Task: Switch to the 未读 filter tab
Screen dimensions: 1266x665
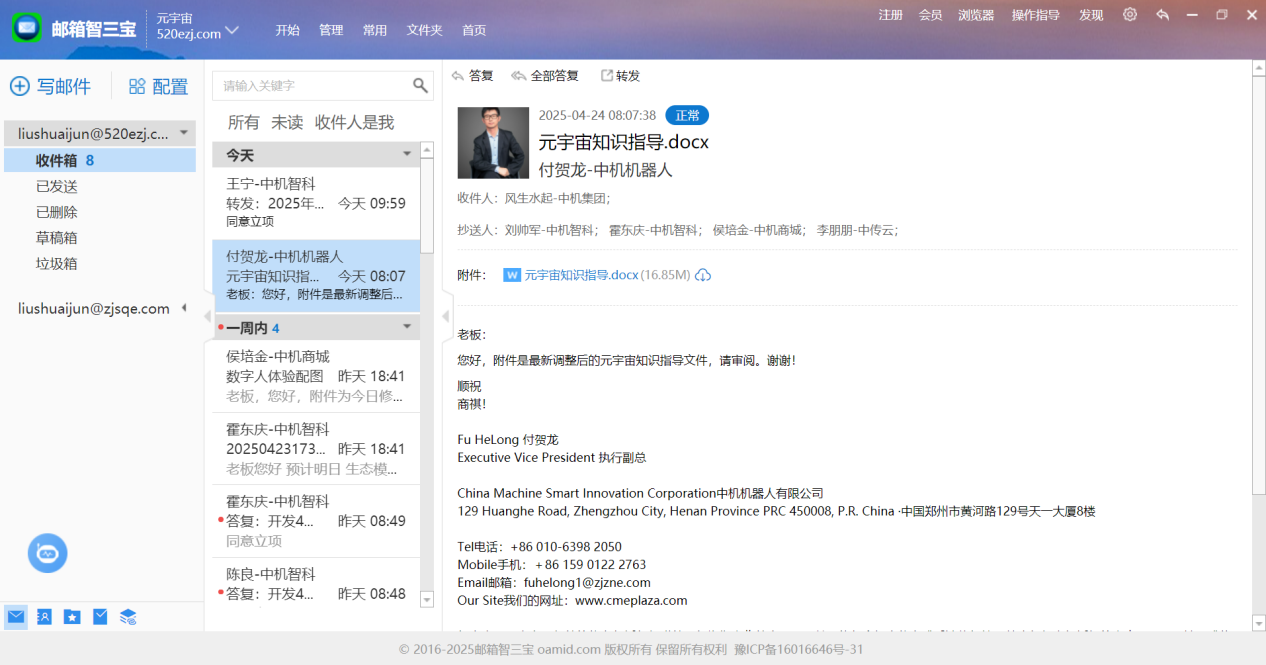Action: click(287, 122)
